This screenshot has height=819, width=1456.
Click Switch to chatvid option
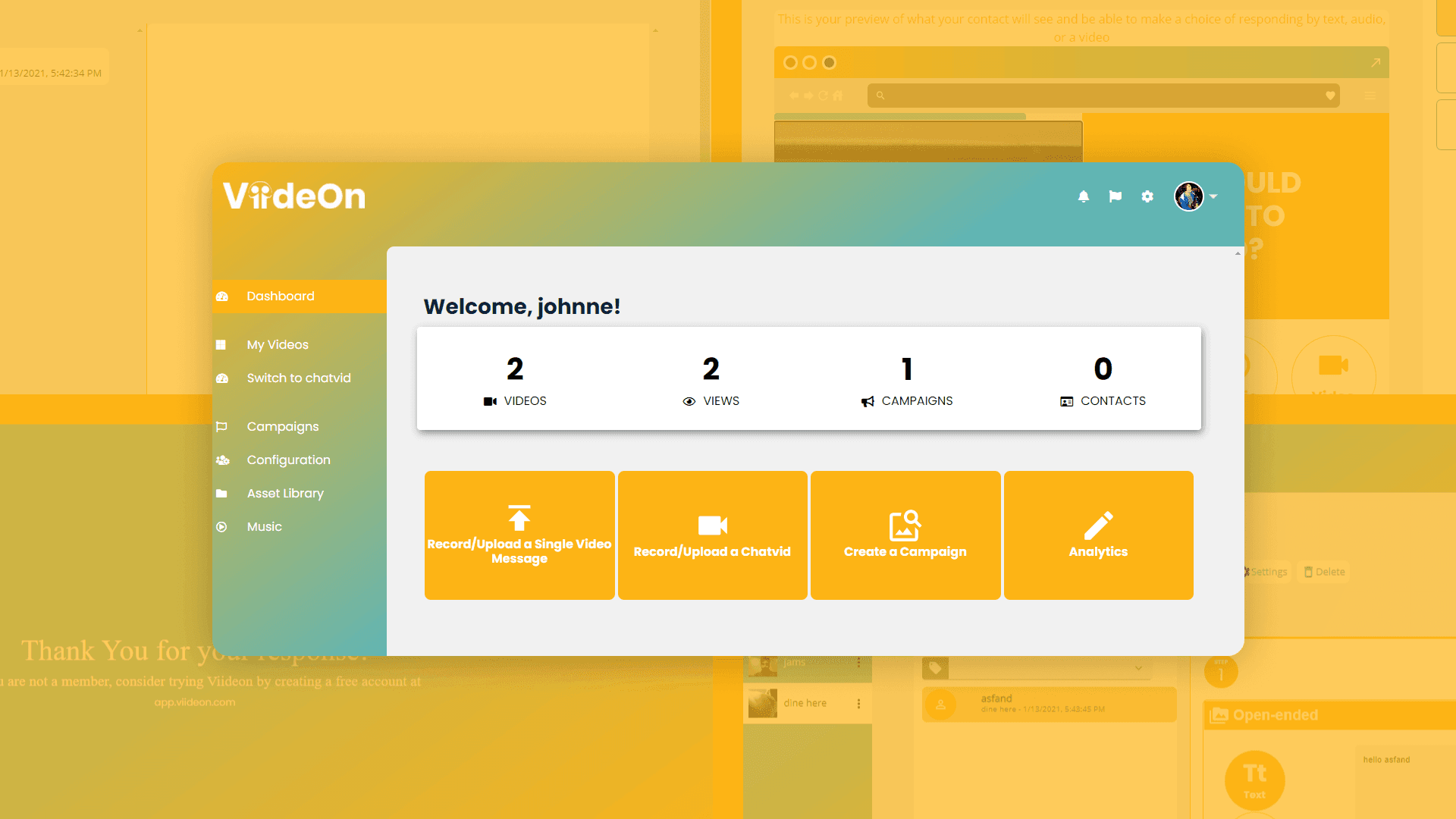pos(299,378)
